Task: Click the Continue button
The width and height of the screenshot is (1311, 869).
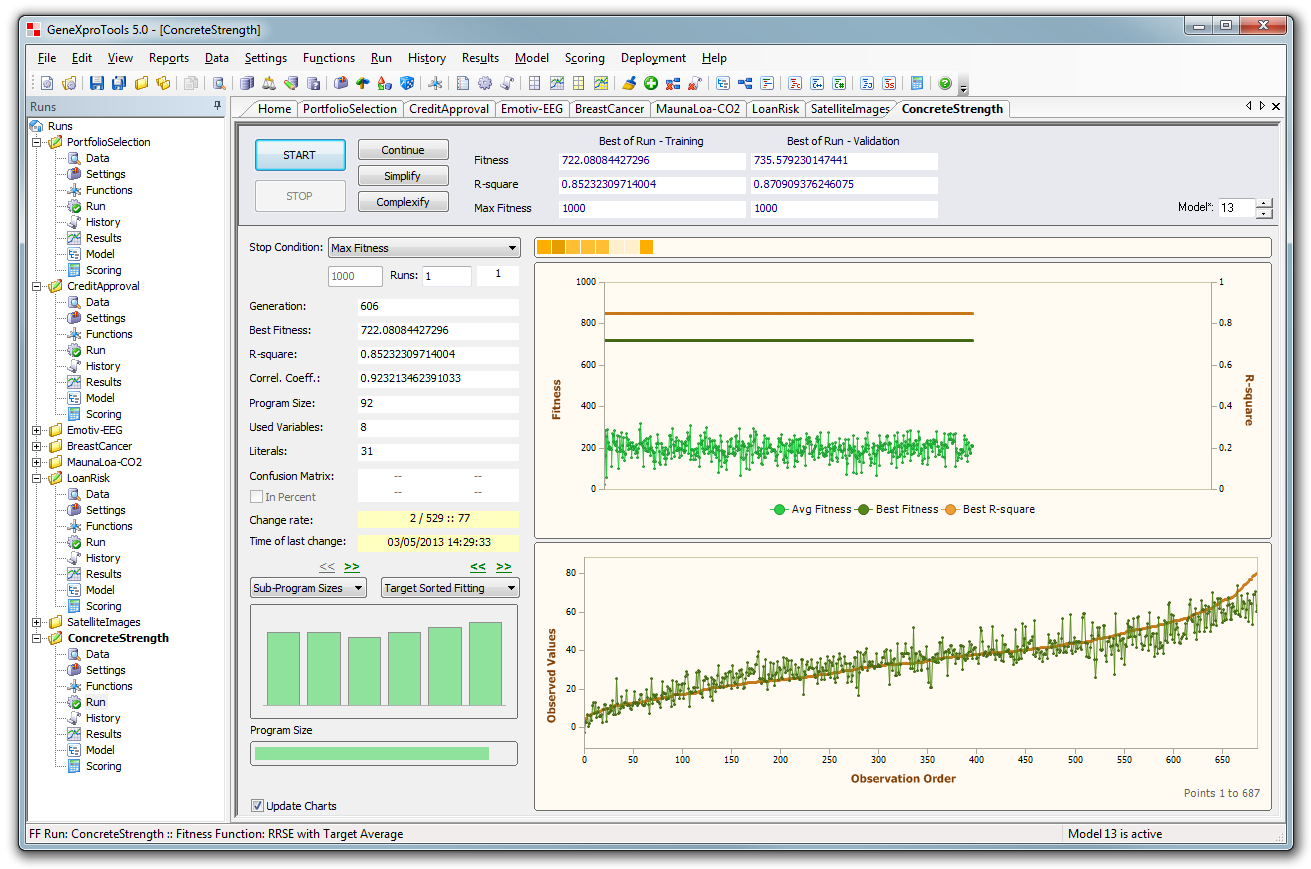Action: coord(403,150)
